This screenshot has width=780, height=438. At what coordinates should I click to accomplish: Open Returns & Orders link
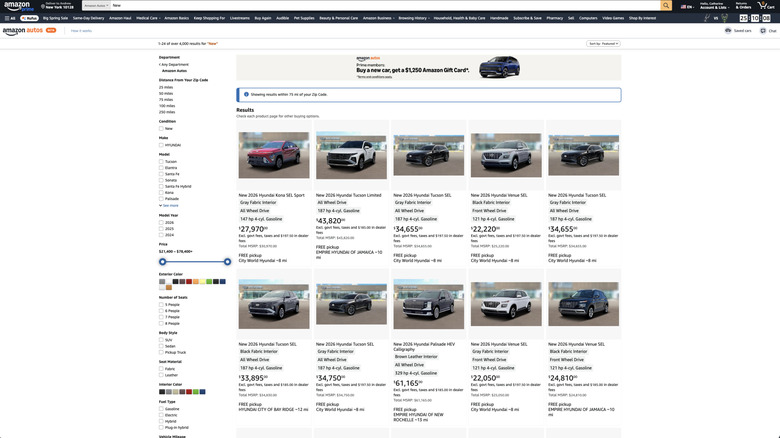pyautogui.click(x=743, y=6)
